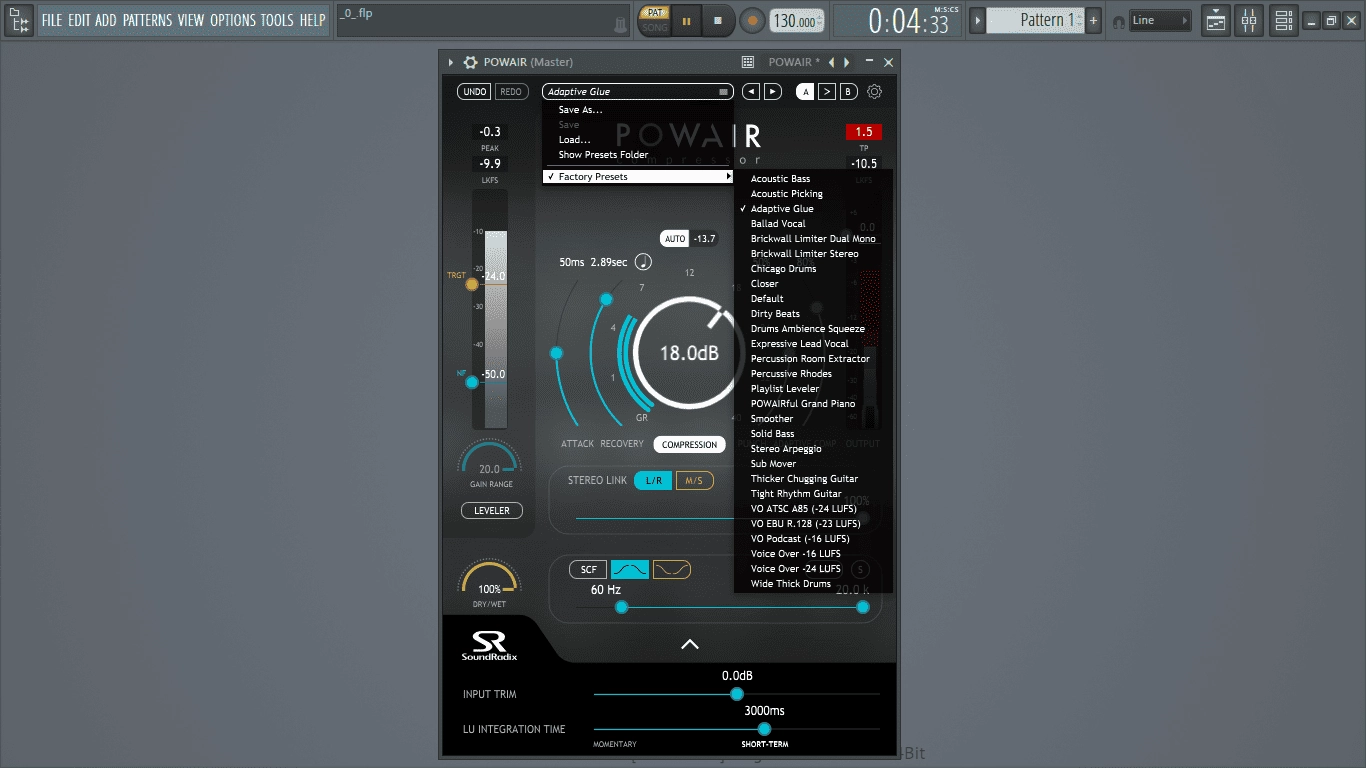The height and width of the screenshot is (768, 1366).
Task: Open the Line snap dropdown
Action: [x=1159, y=20]
